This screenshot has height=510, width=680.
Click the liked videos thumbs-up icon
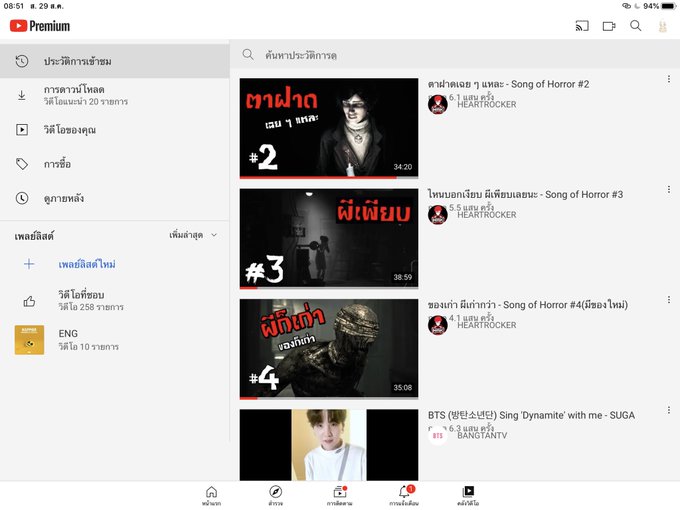[x=29, y=301]
